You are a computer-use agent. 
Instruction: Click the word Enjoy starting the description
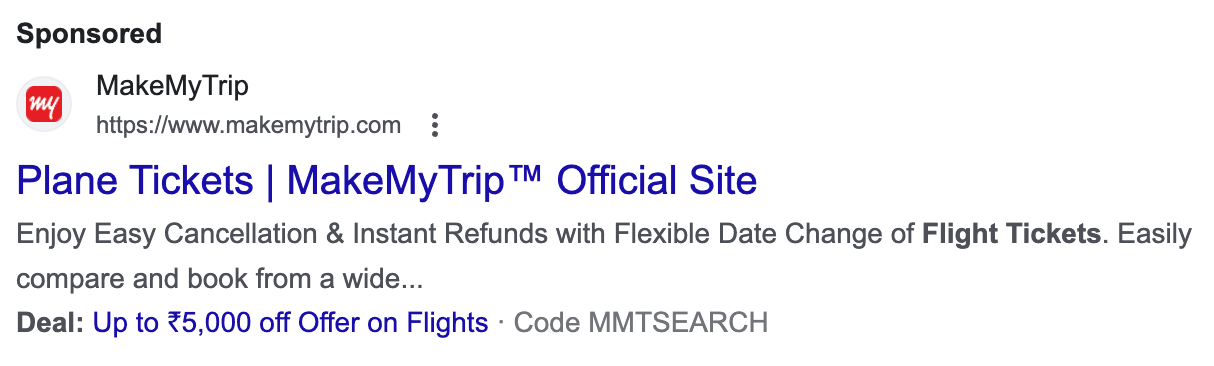pos(52,237)
